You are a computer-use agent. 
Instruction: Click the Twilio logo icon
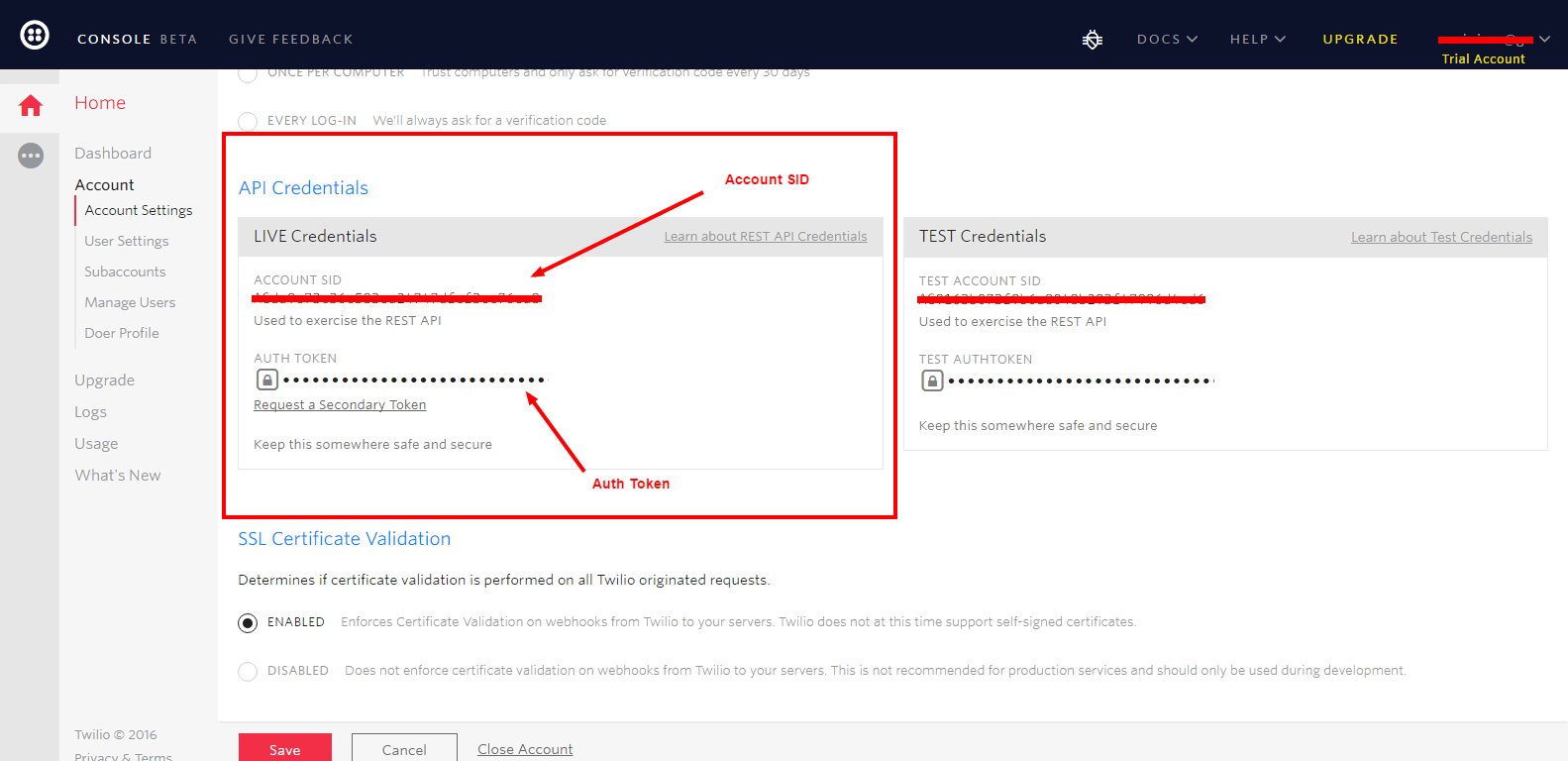click(x=35, y=37)
